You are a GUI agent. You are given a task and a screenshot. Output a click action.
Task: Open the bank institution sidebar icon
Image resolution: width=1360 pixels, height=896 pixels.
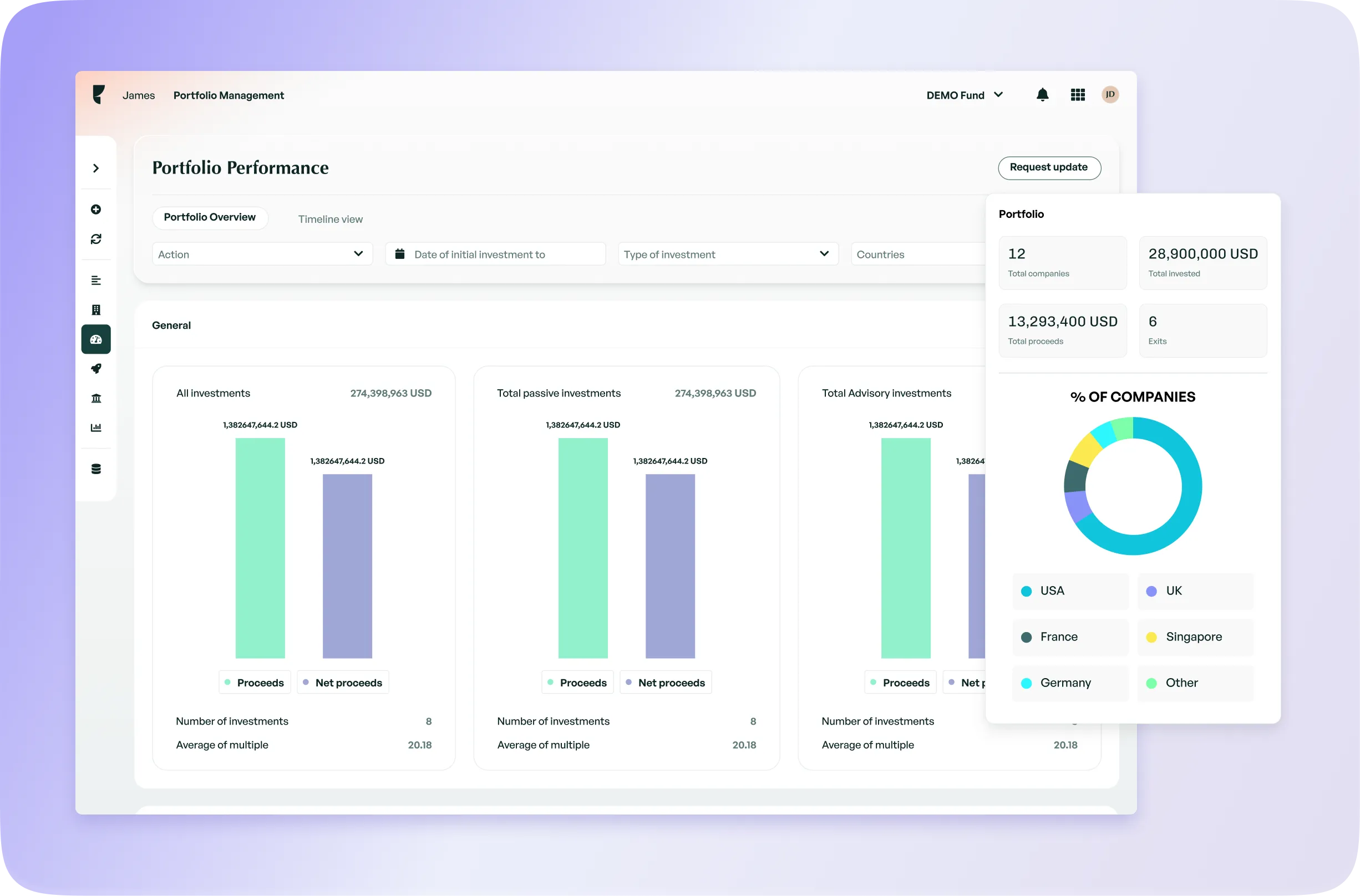(x=96, y=398)
